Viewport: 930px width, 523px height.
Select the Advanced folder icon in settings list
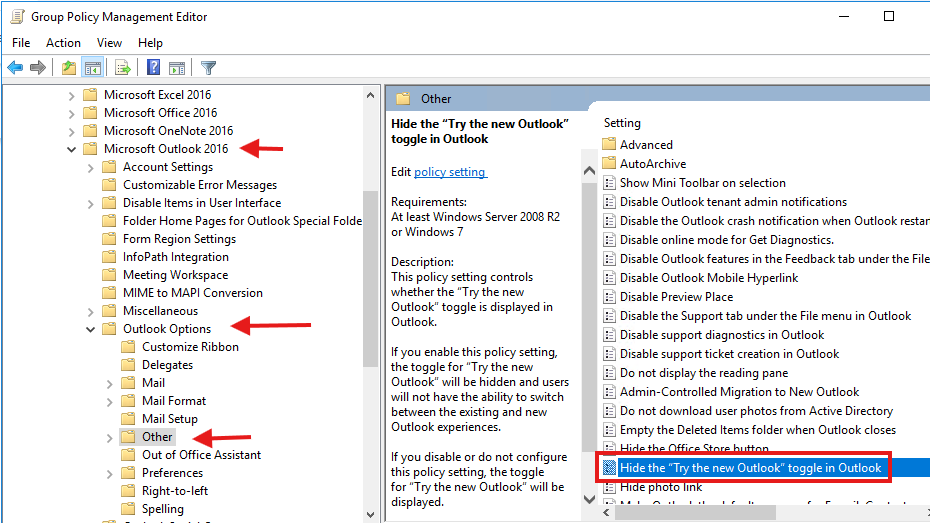pyautogui.click(x=609, y=144)
